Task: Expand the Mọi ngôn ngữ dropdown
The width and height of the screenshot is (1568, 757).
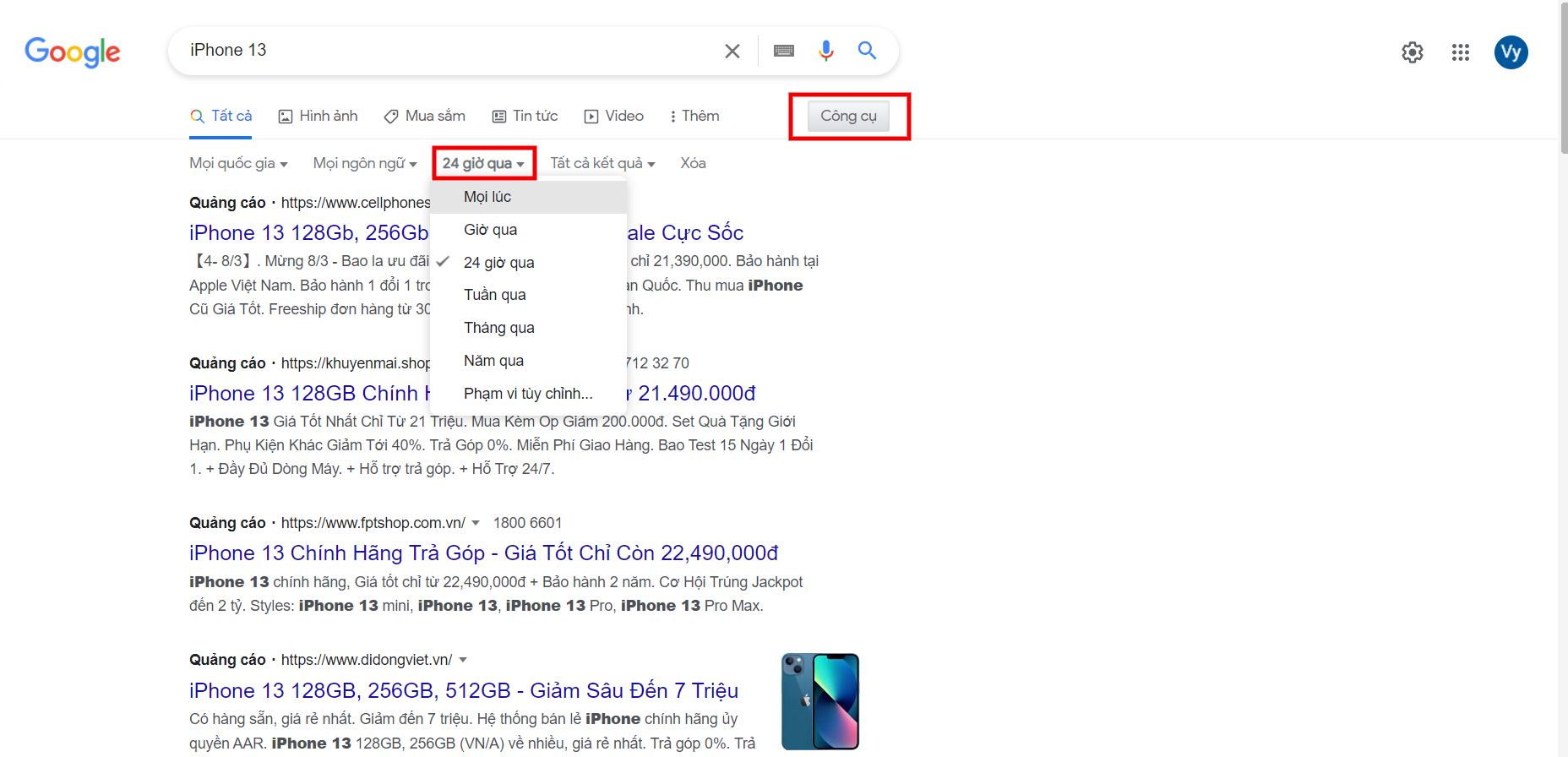Action: click(365, 163)
